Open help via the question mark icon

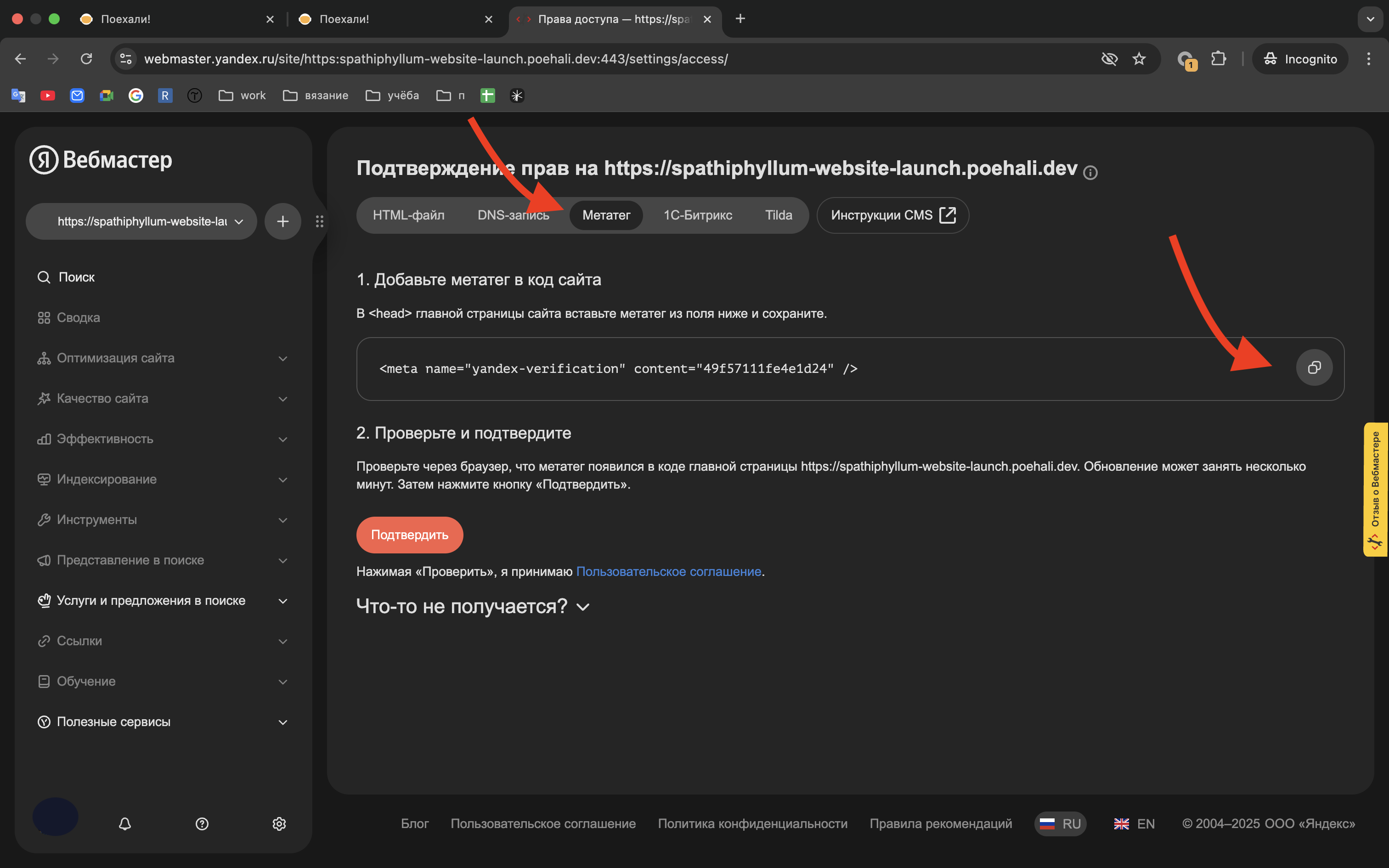pyautogui.click(x=202, y=824)
